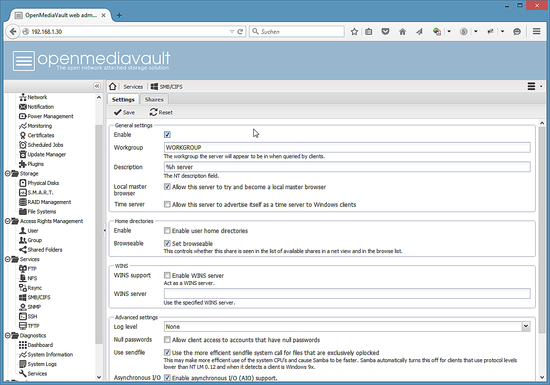Open Certificates in the sidebar
This screenshot has width=550, height=385.
point(37,135)
